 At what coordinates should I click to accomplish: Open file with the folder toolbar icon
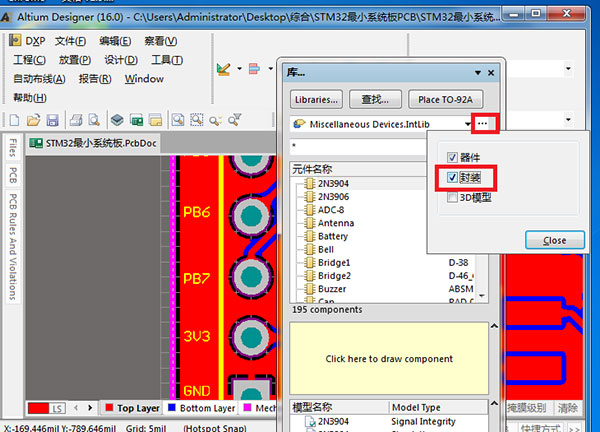tap(33, 120)
